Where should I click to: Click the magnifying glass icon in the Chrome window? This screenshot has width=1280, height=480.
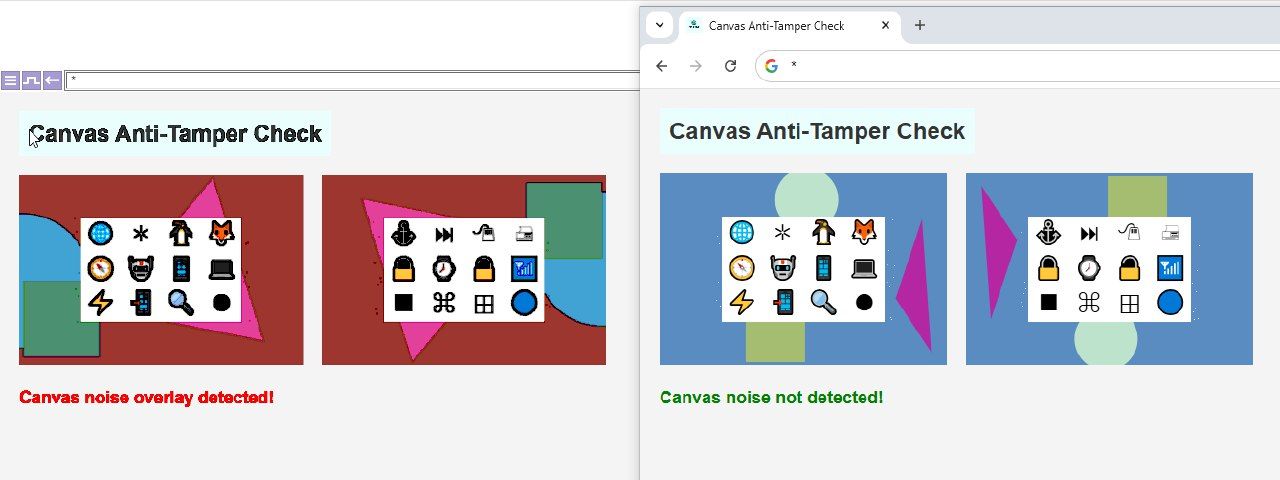823,302
